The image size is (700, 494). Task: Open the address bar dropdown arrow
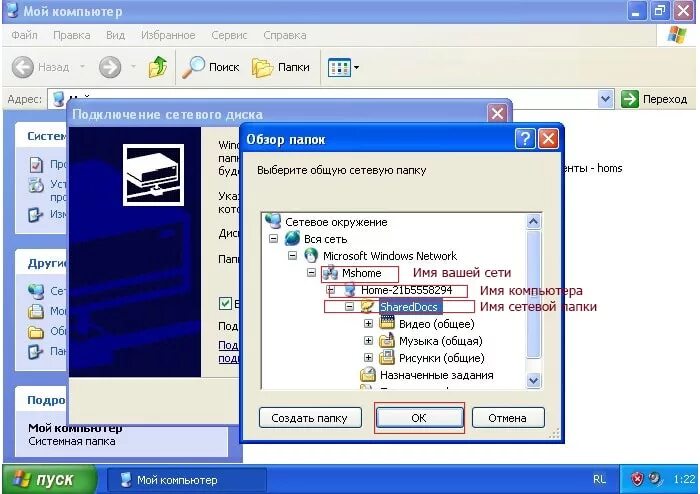[x=605, y=99]
